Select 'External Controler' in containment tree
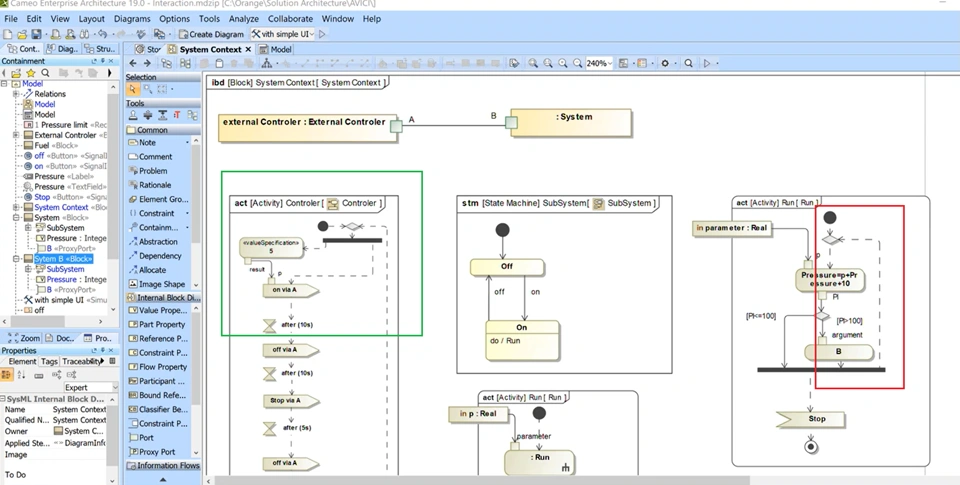The image size is (960, 485). coord(66,135)
